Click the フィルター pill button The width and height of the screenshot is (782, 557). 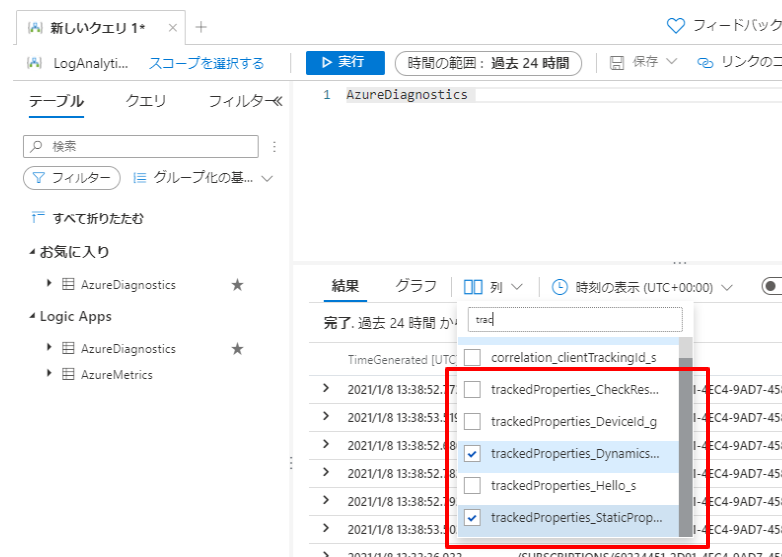[72, 178]
